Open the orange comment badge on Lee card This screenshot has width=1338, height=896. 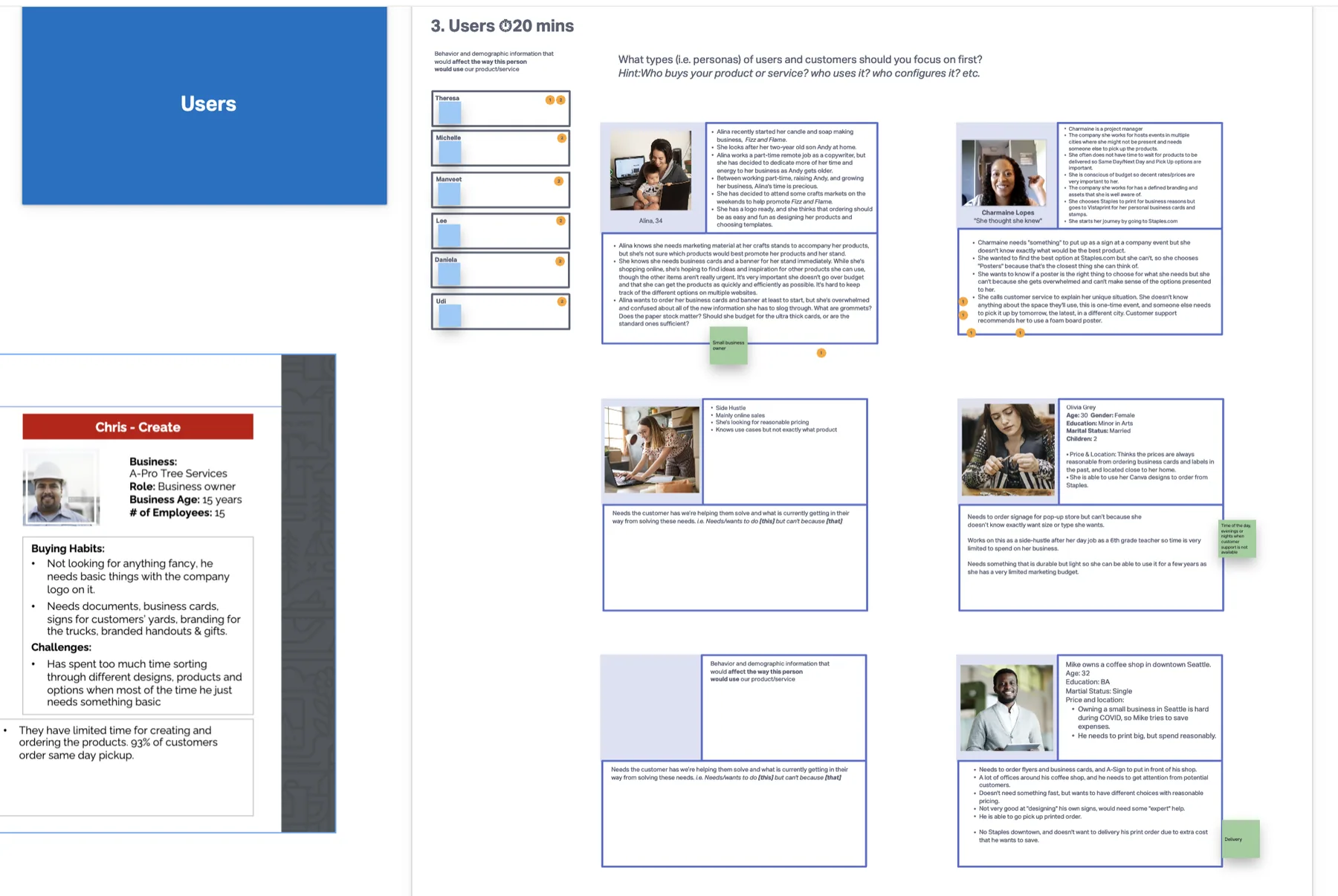[560, 221]
